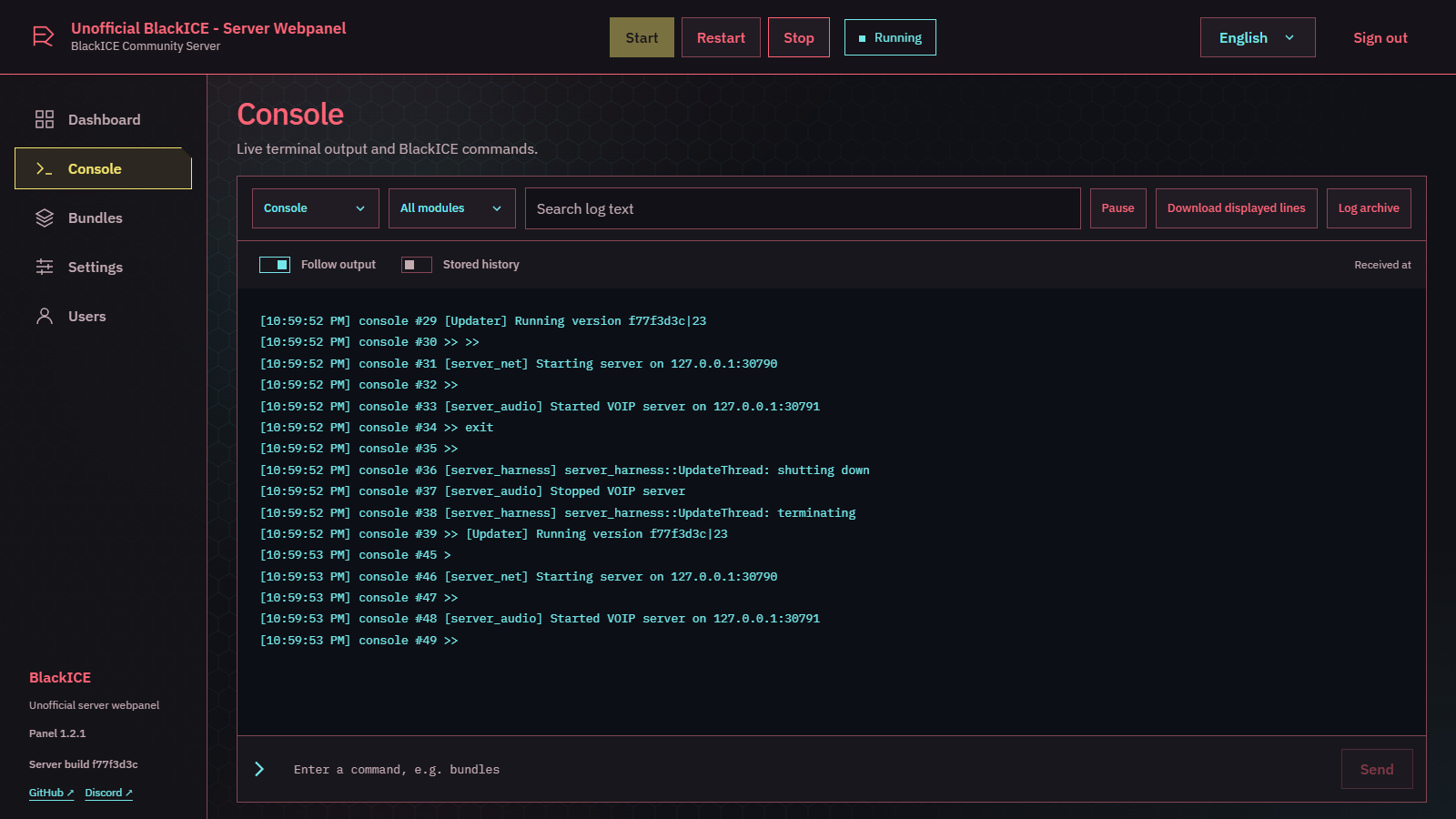Click log line #38 terminating
The width and height of the screenshot is (1456, 819).
click(x=558, y=512)
